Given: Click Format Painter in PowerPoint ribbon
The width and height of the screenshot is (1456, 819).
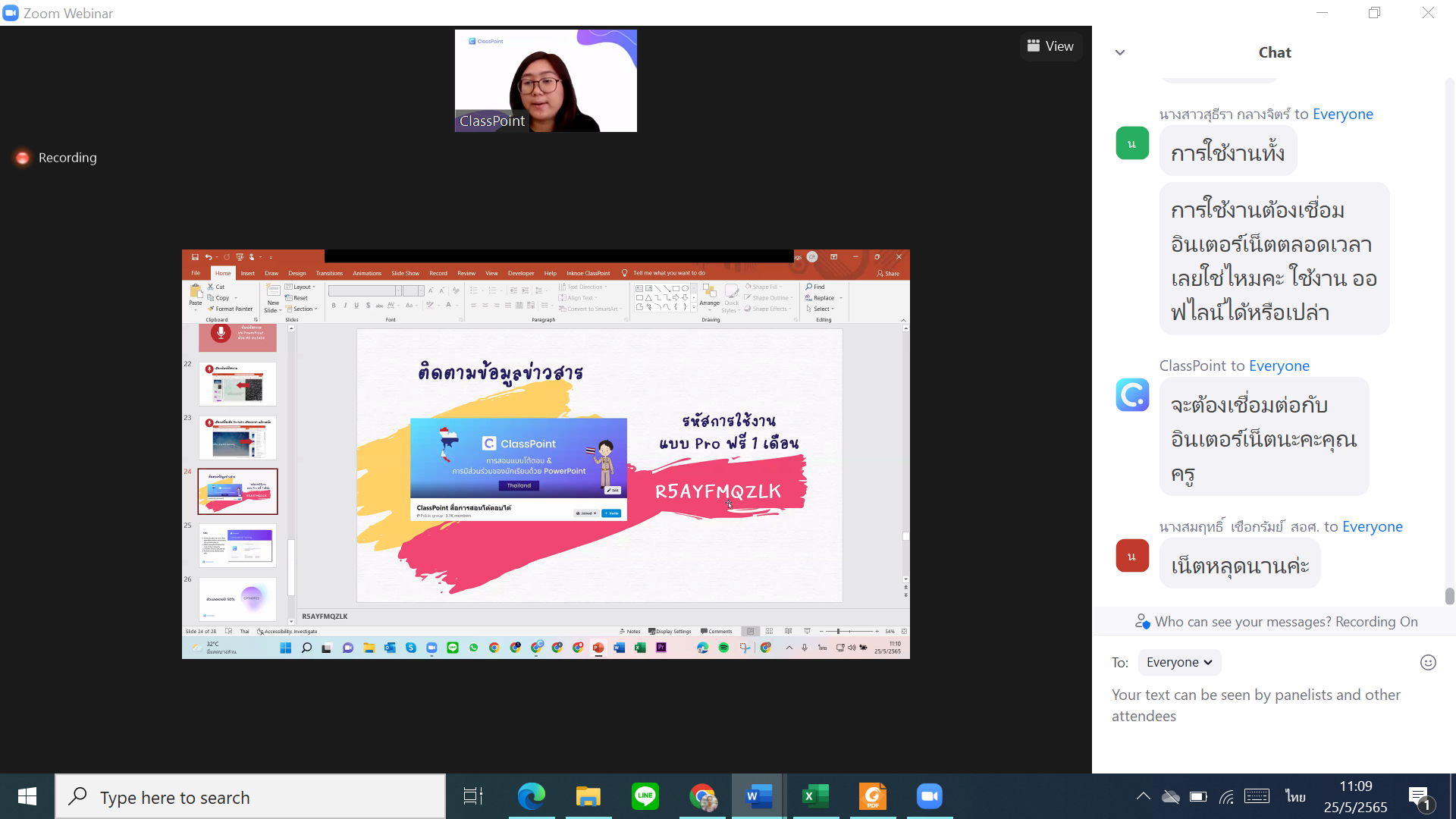Looking at the screenshot, I should pyautogui.click(x=231, y=309).
